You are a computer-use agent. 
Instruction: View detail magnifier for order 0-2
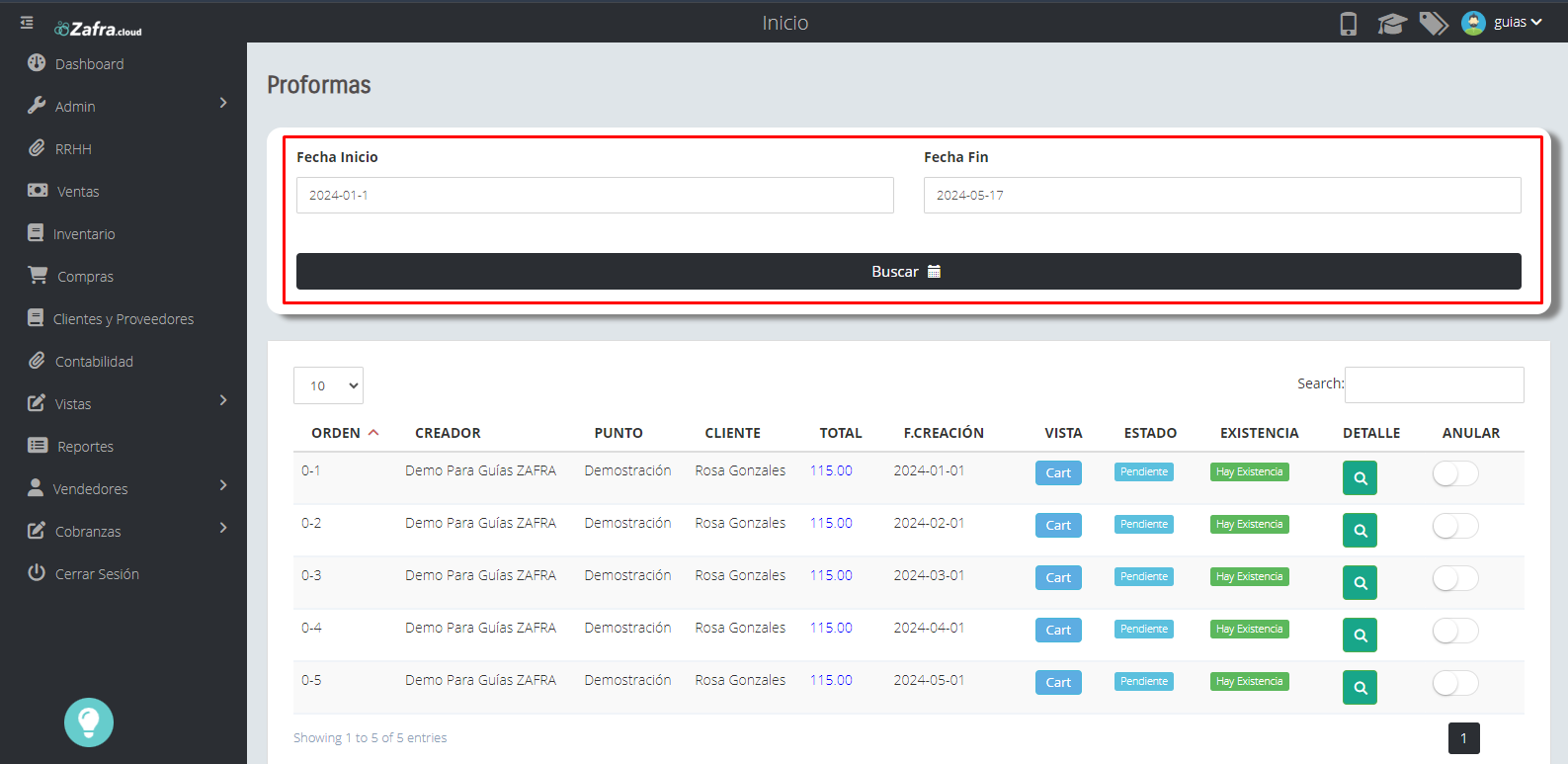click(1360, 531)
